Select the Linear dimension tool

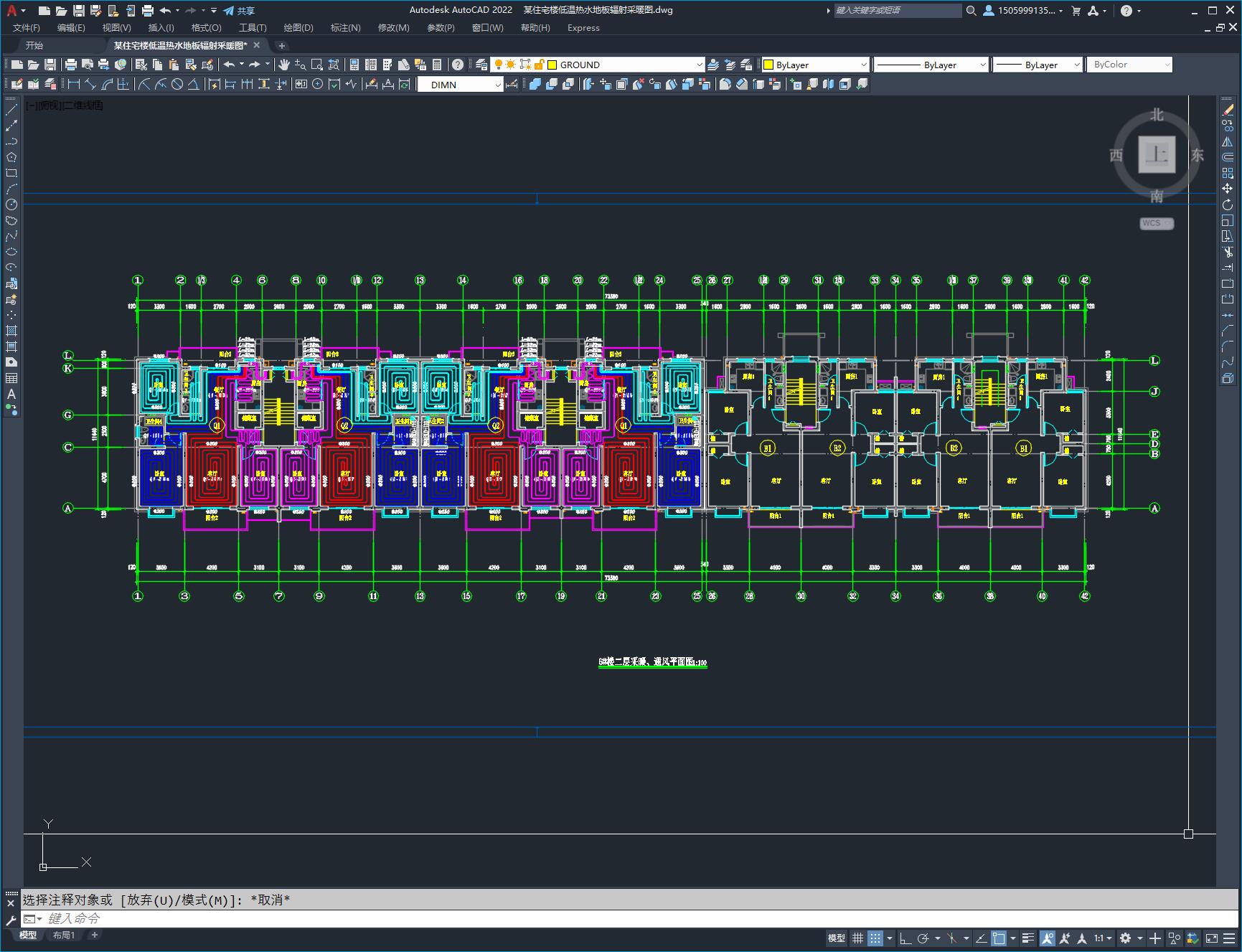[73, 84]
